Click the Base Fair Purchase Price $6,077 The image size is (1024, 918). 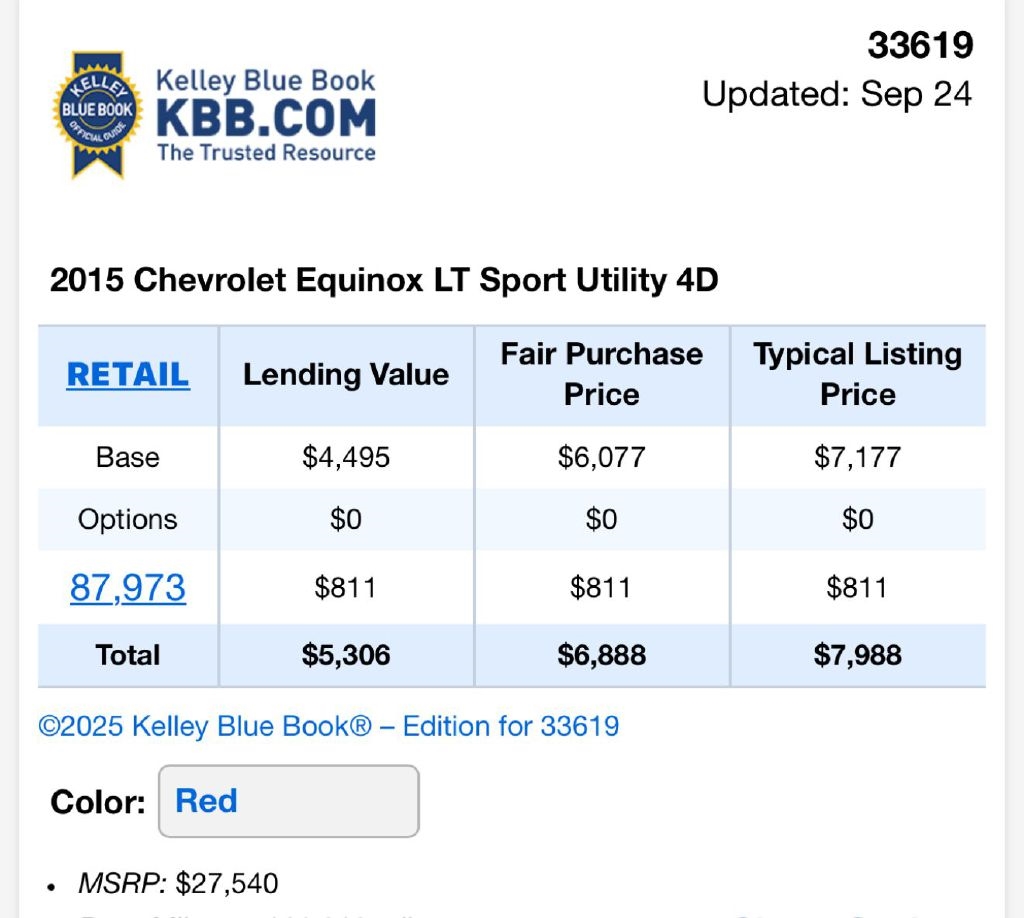click(x=602, y=457)
